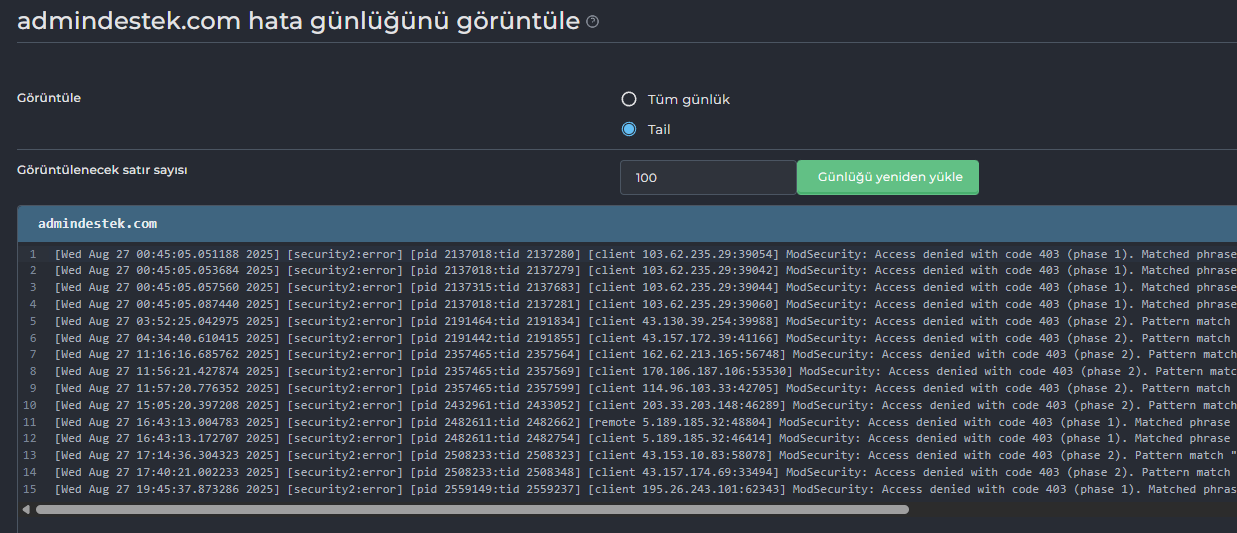Select log entry timestamped 00:45:05.053684
The image size is (1237, 533).
click(645, 271)
